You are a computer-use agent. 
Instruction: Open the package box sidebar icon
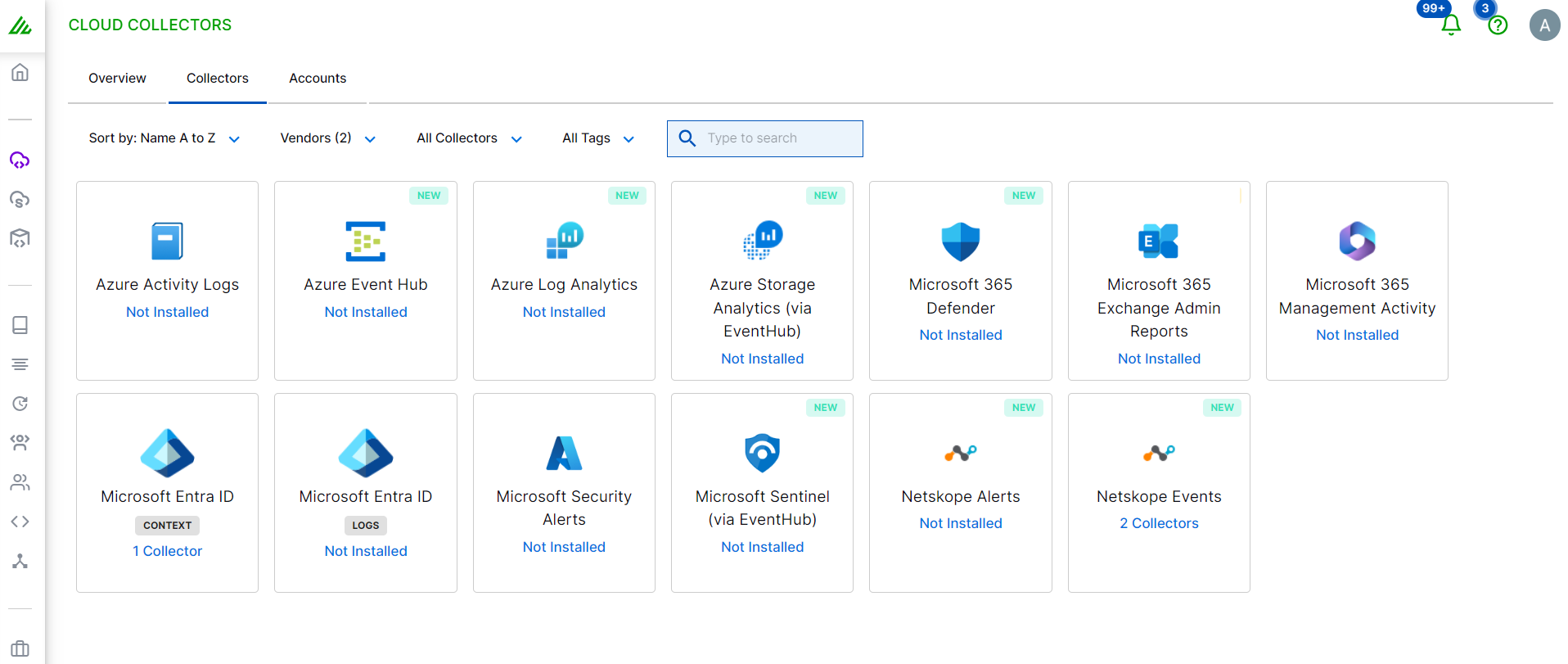20,238
